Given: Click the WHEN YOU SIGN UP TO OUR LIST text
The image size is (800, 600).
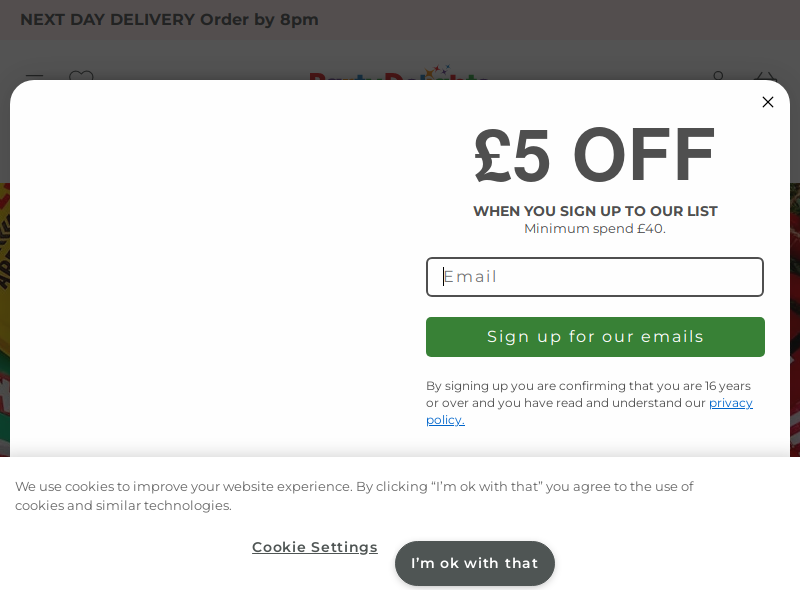Looking at the screenshot, I should (595, 211).
